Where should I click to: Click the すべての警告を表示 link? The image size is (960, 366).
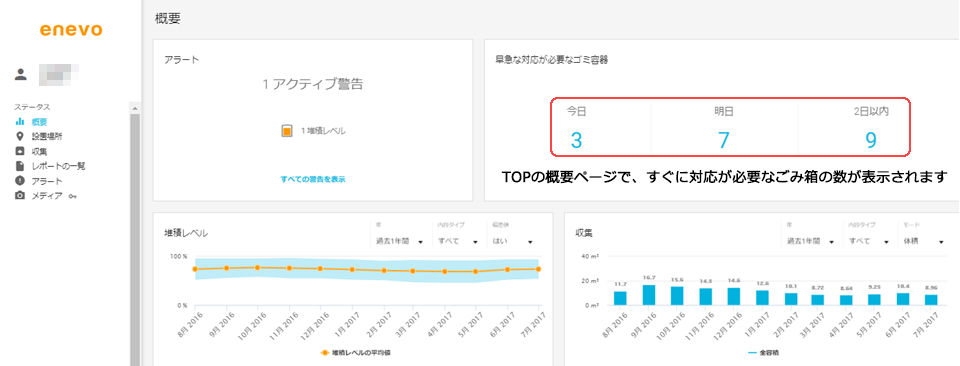point(313,179)
